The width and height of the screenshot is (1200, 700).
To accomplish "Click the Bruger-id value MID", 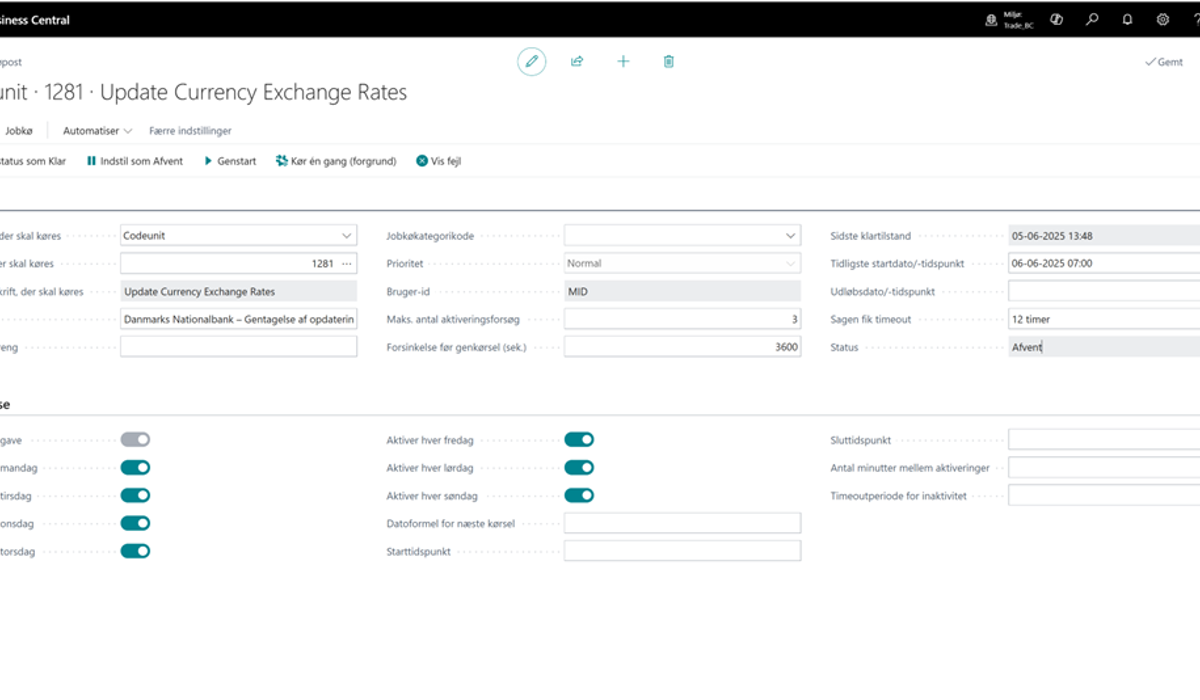I will point(682,292).
